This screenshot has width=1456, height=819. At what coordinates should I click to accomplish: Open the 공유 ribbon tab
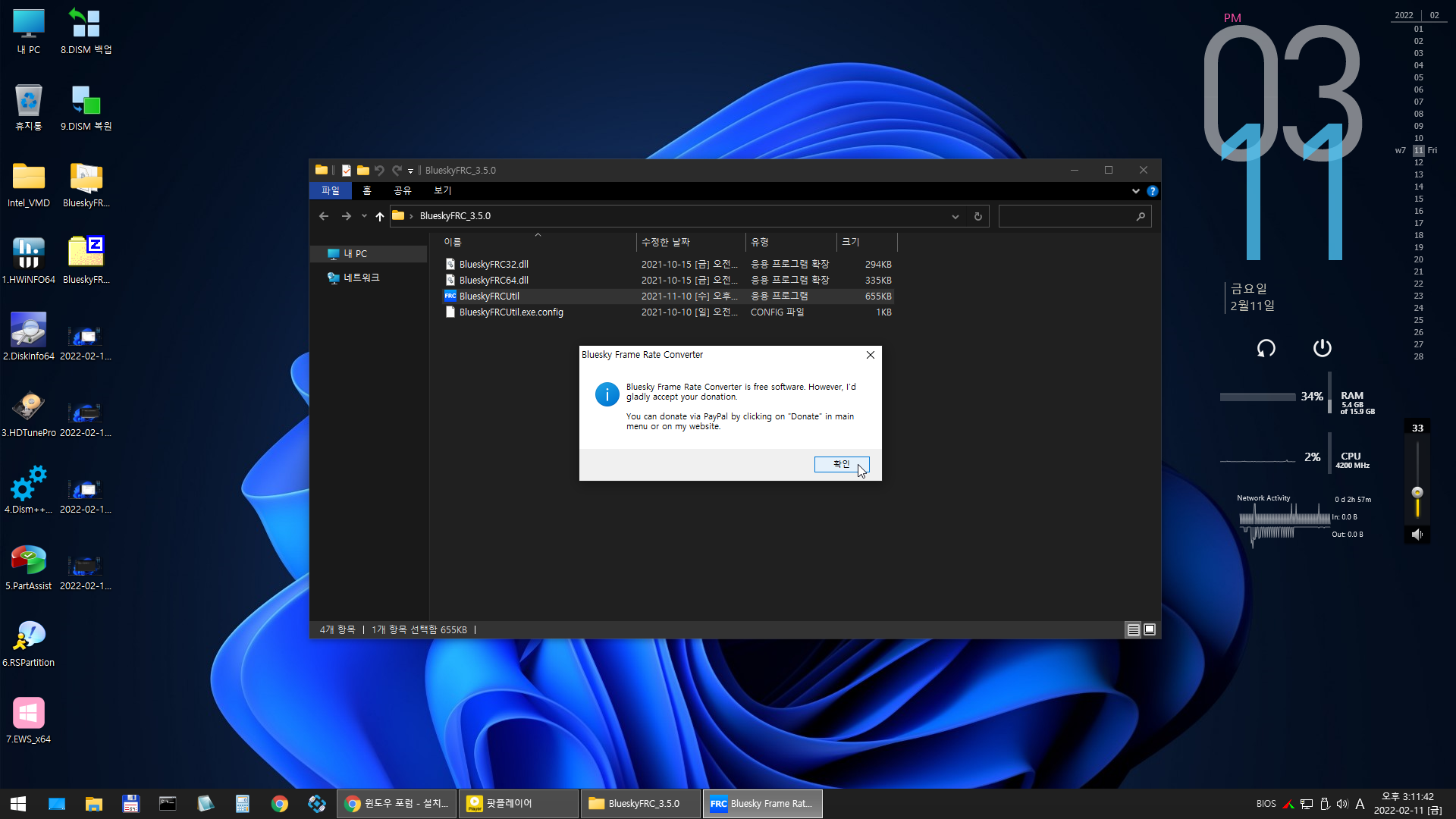402,190
